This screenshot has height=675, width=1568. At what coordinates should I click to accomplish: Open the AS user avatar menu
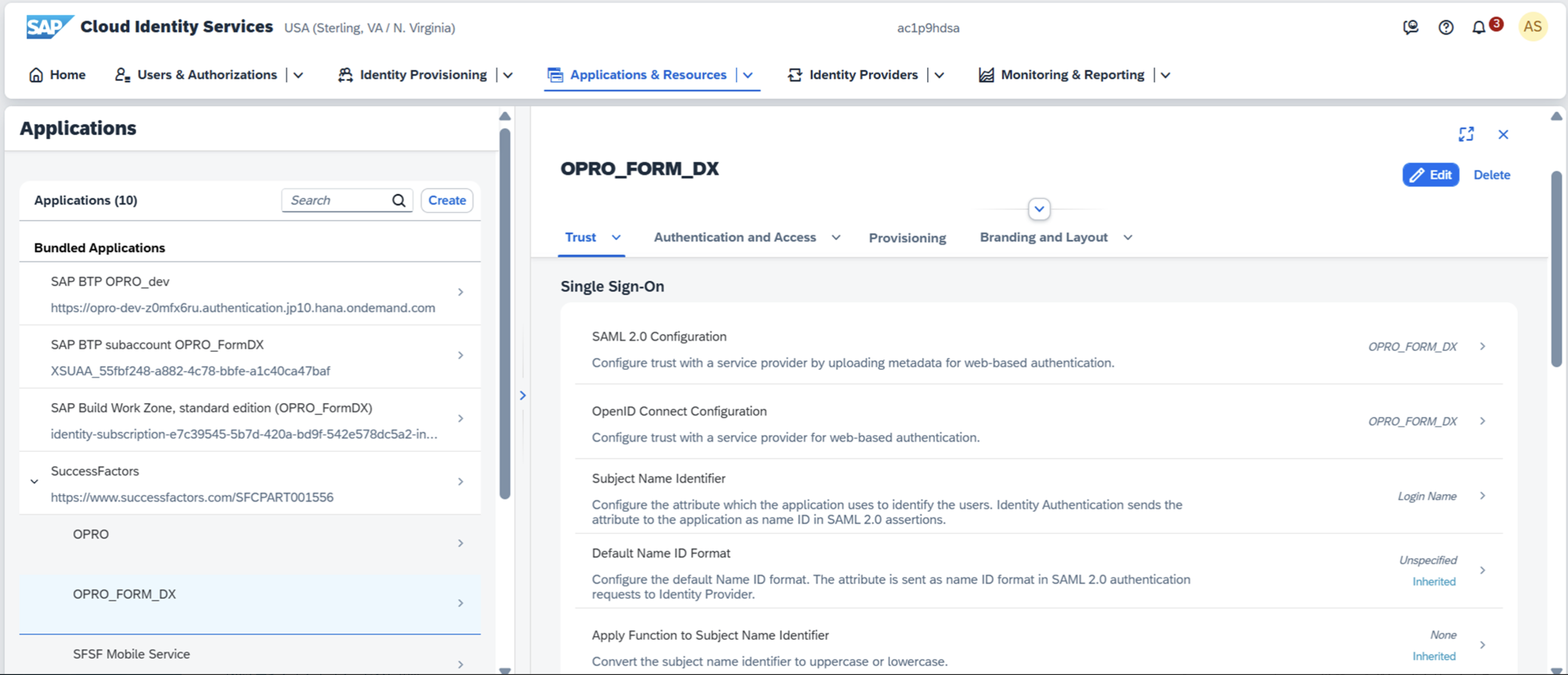click(1532, 27)
